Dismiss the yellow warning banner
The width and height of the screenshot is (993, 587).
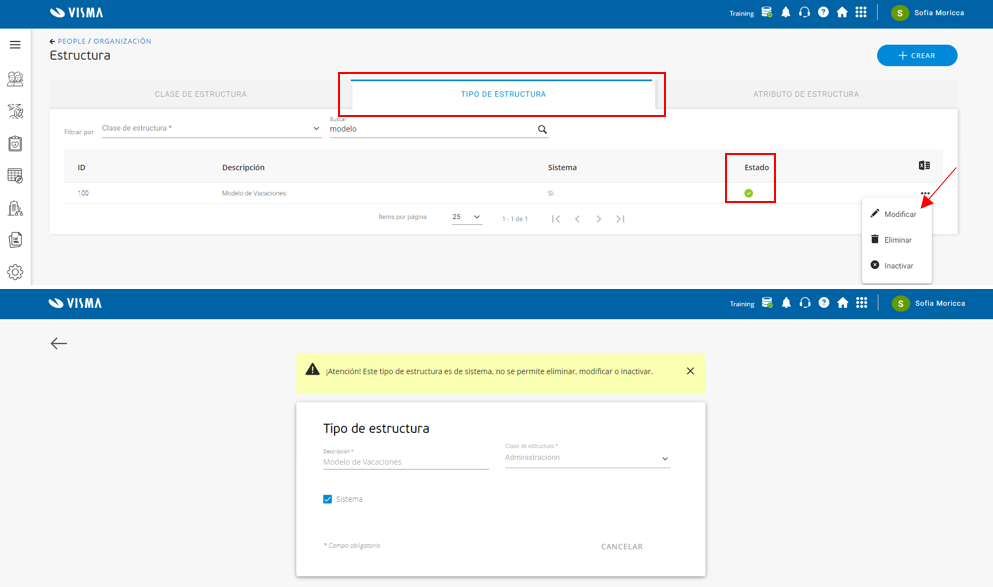(690, 371)
